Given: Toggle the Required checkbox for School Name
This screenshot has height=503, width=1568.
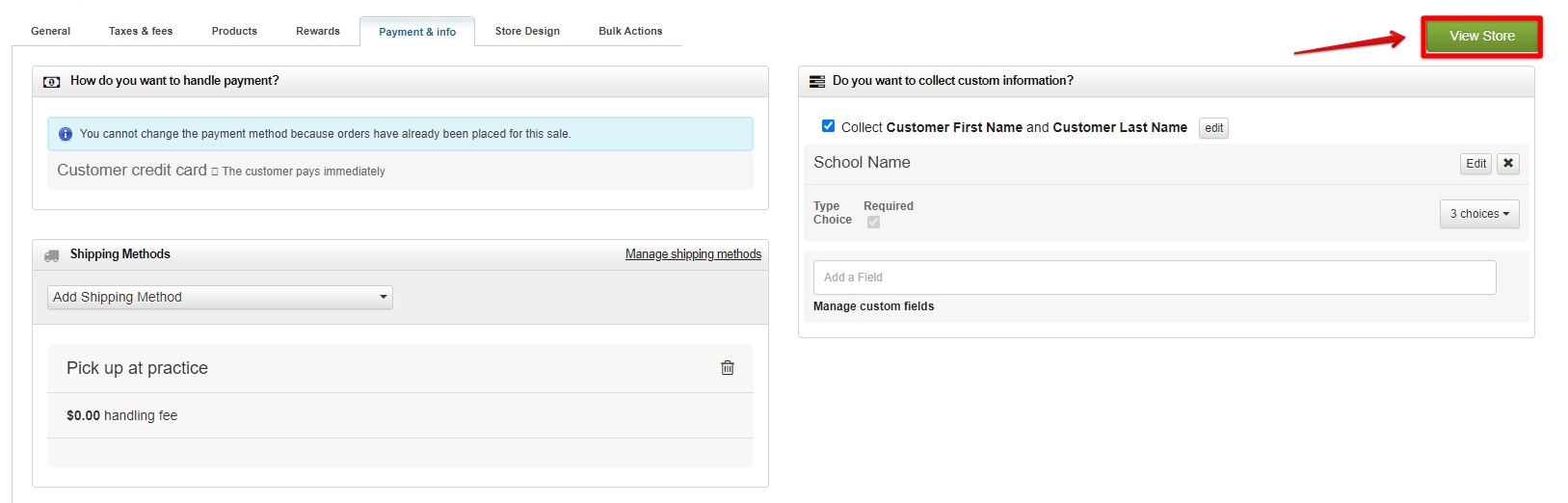Looking at the screenshot, I should [x=873, y=222].
